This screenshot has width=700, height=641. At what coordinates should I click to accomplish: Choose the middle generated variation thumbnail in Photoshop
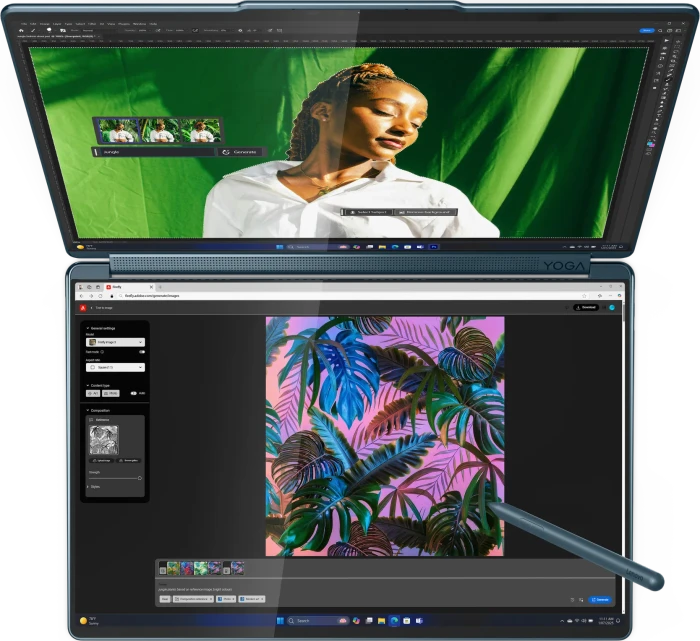(159, 130)
